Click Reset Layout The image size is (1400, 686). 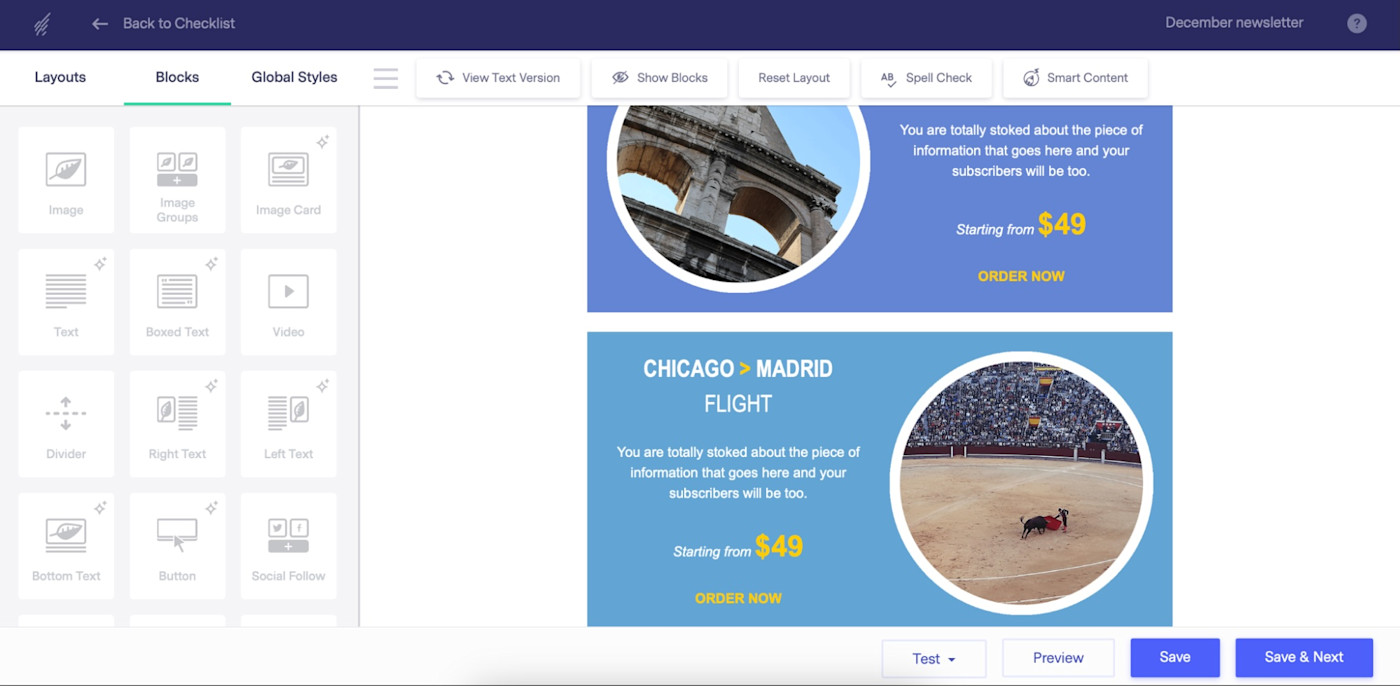pos(794,78)
